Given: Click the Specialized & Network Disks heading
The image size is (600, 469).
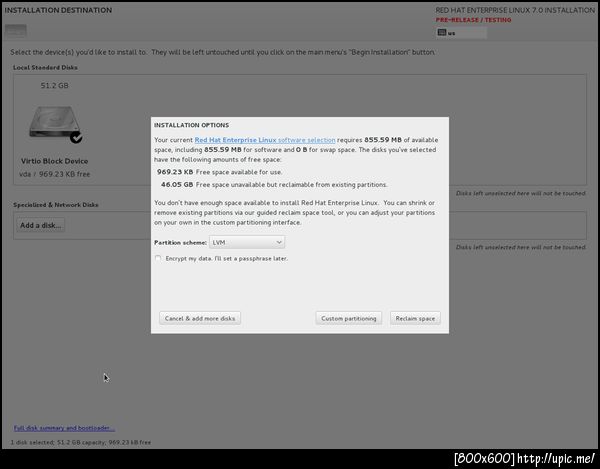Looking at the screenshot, I should click(x=56, y=205).
